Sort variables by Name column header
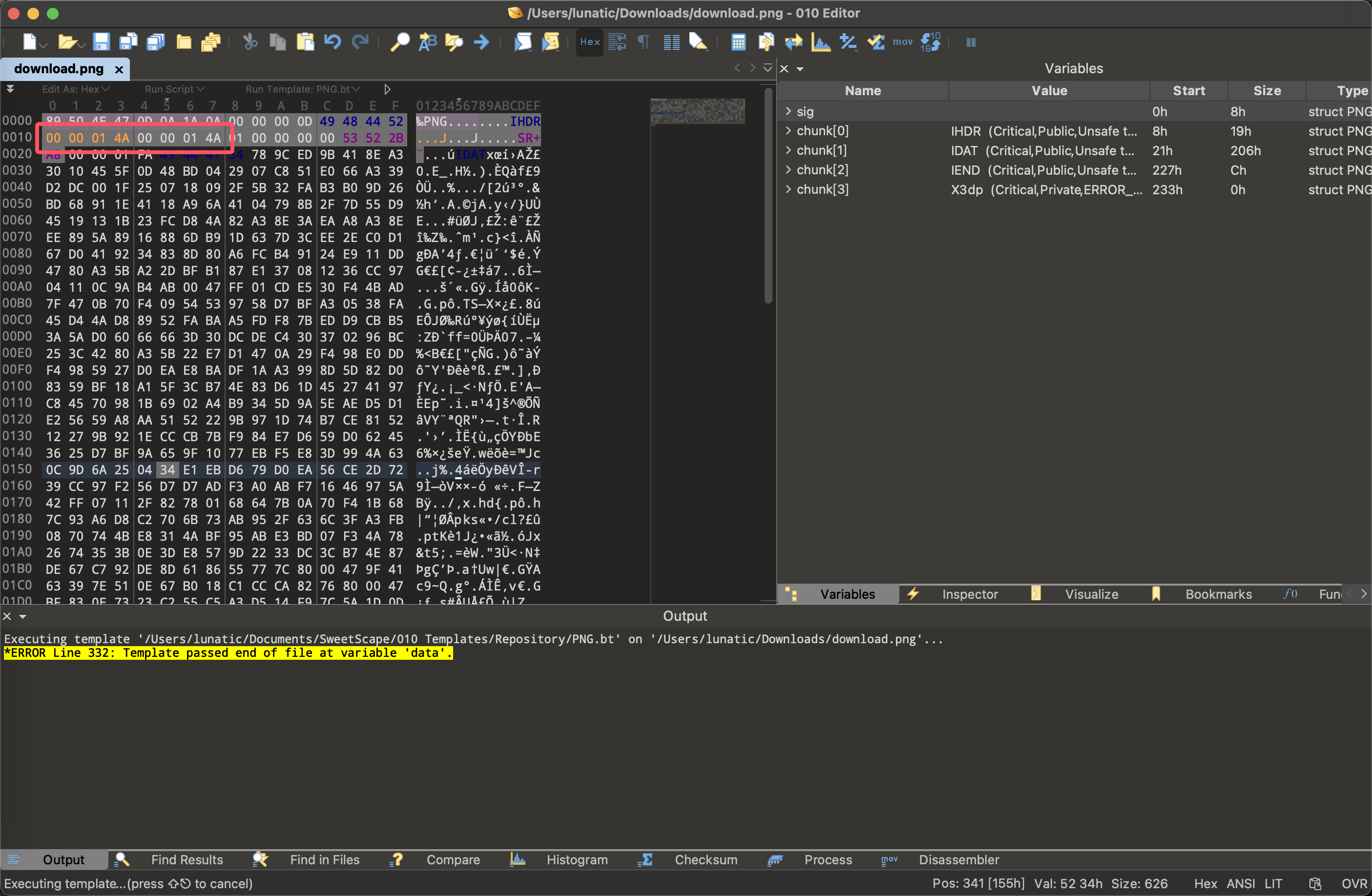 coord(863,90)
